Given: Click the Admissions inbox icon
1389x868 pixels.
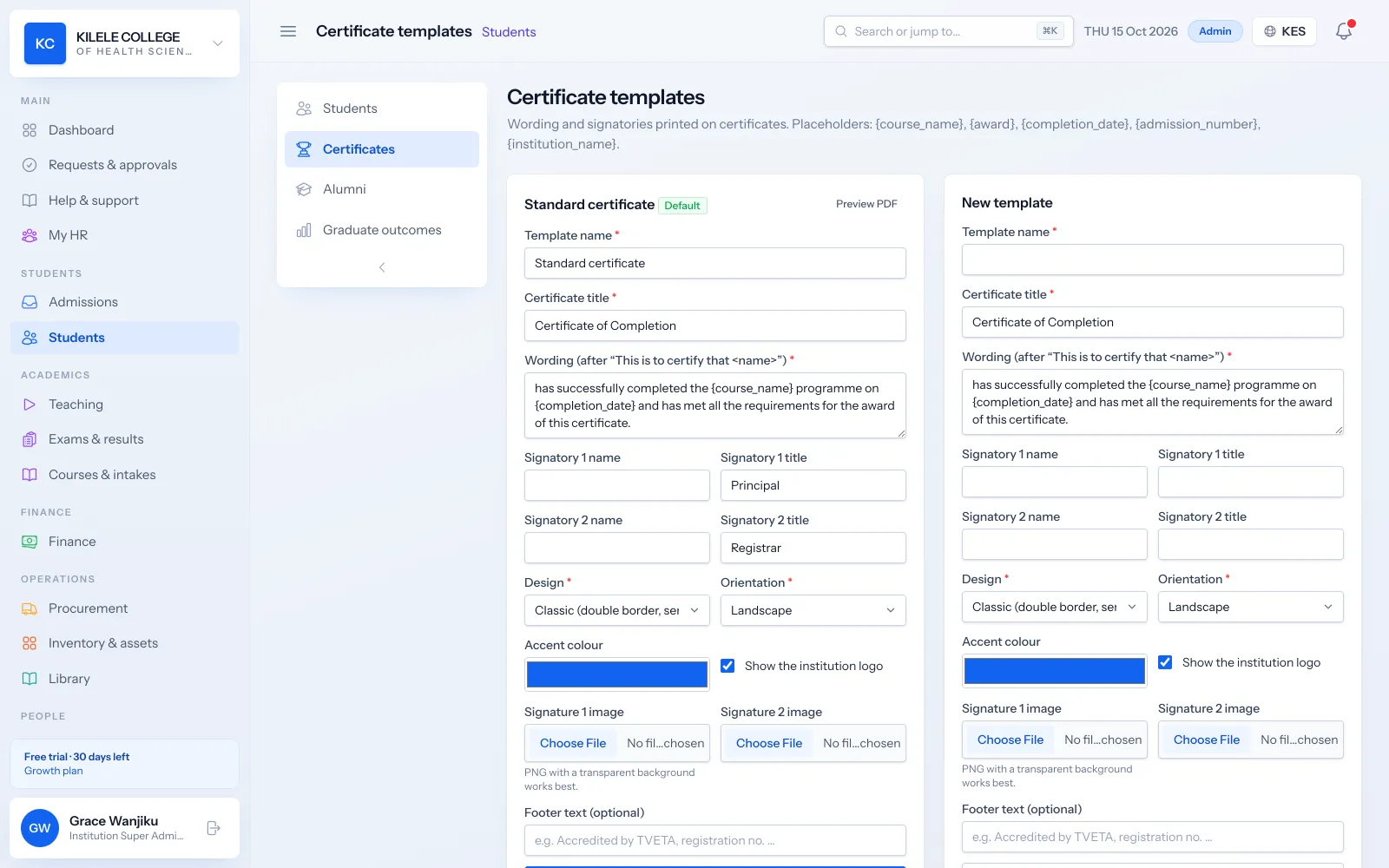Looking at the screenshot, I should (30, 302).
